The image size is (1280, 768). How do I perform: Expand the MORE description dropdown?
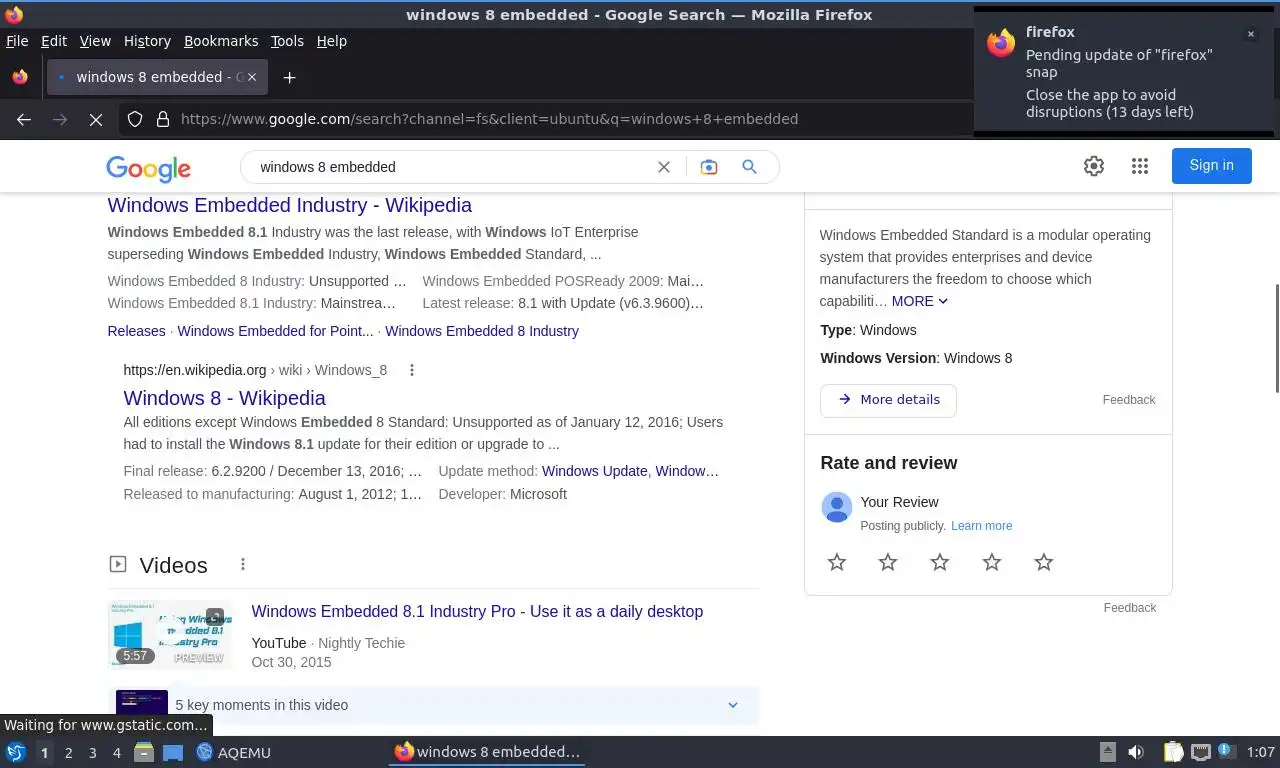[x=920, y=301]
